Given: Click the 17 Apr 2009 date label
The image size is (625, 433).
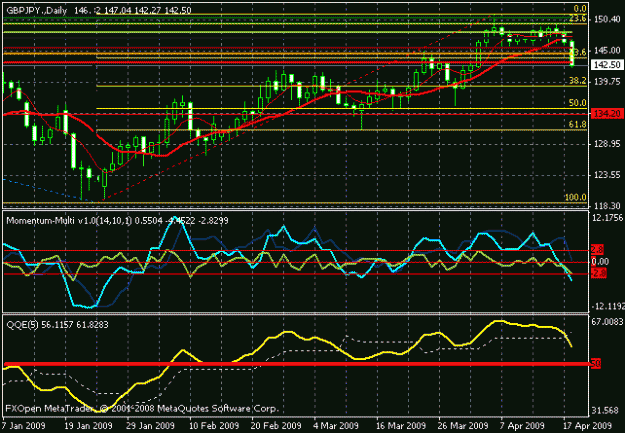Looking at the screenshot, I should click(x=588, y=426).
